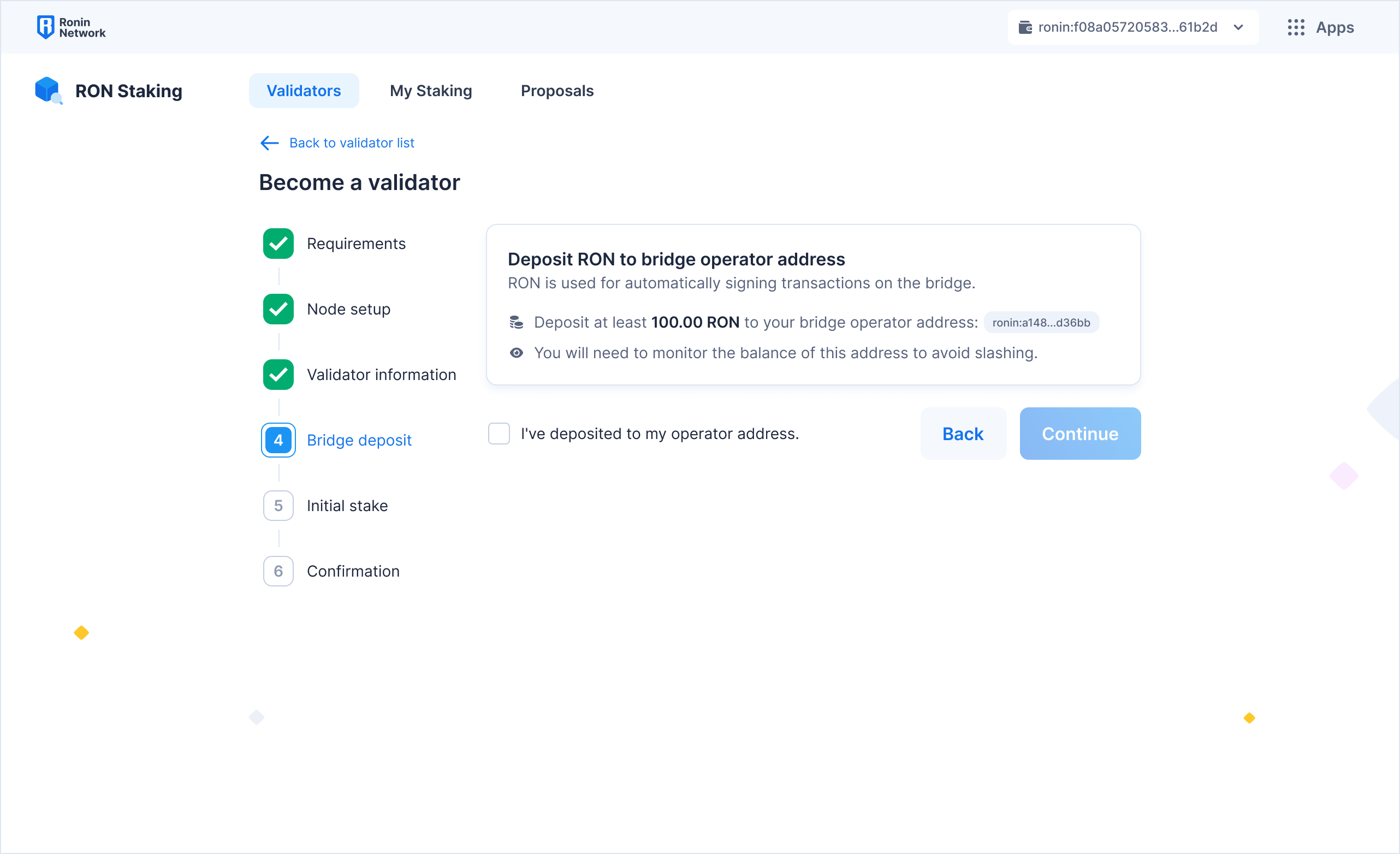1400x854 pixels.
Task: Click the Back button
Action: (963, 434)
